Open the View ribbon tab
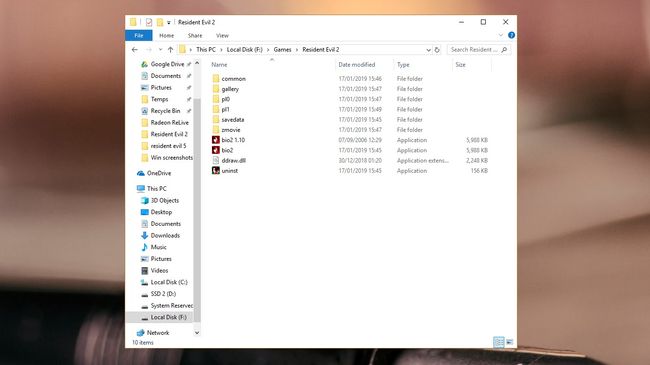 pyautogui.click(x=222, y=36)
